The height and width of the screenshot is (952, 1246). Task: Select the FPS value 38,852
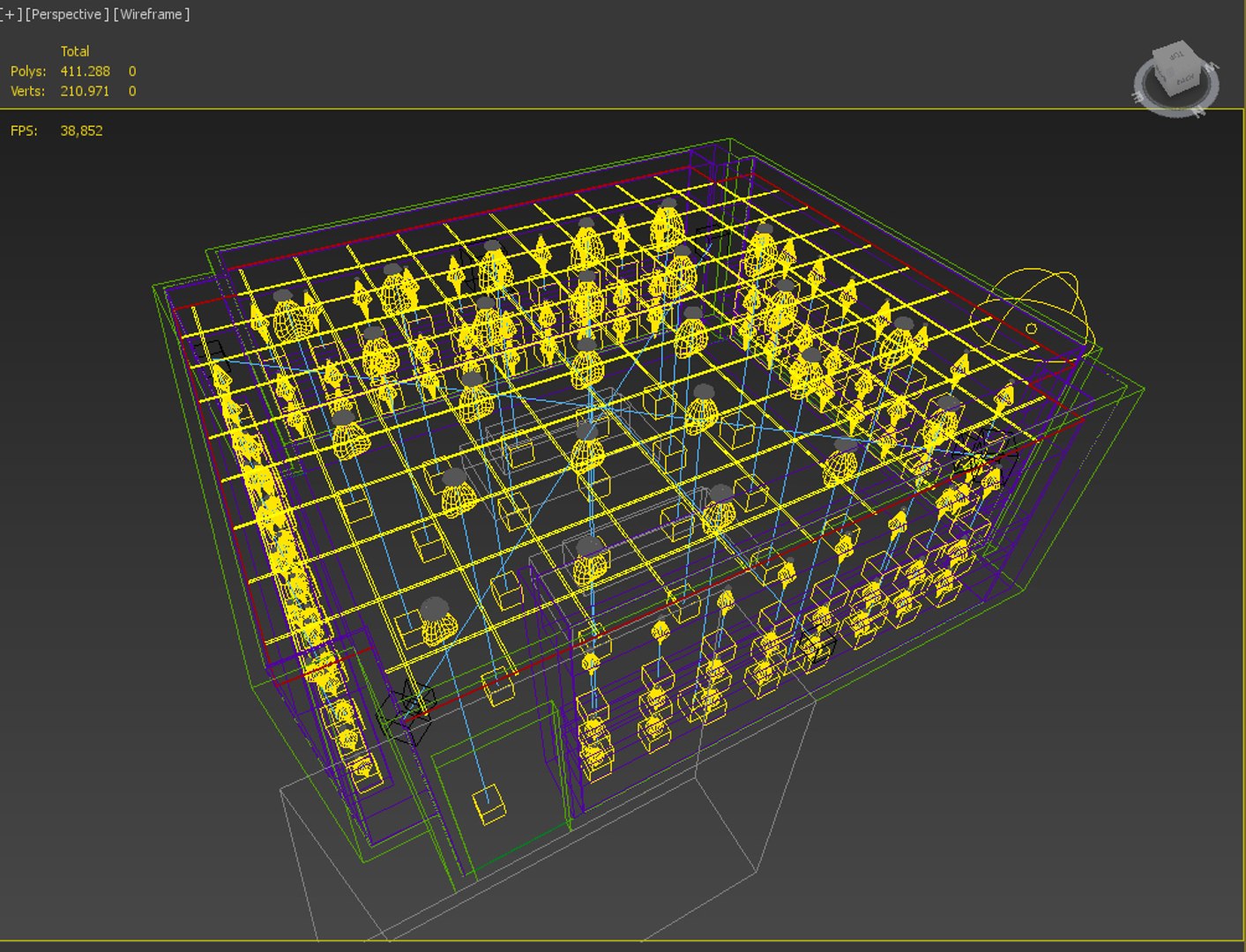[x=81, y=130]
